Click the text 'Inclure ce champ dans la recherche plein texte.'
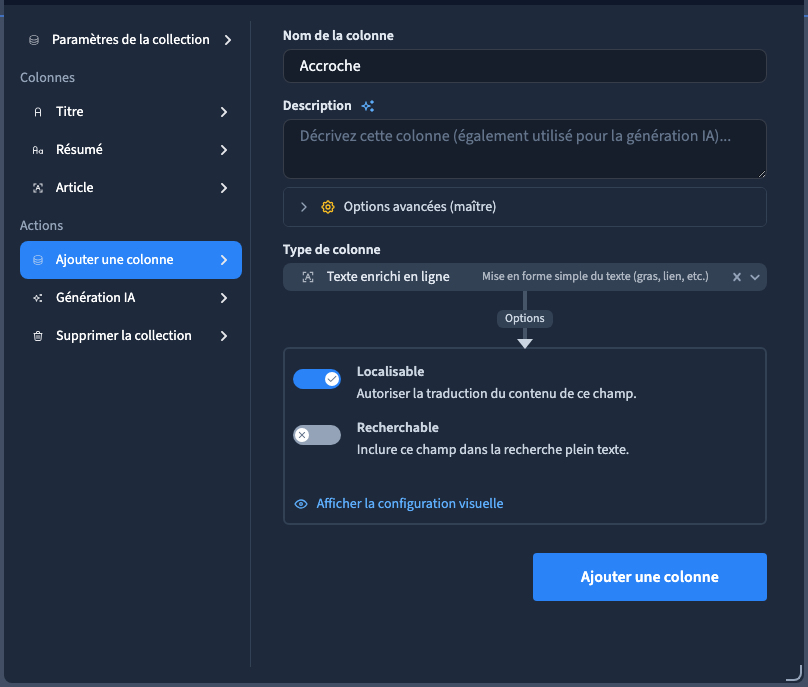This screenshot has width=808, height=687. click(493, 450)
